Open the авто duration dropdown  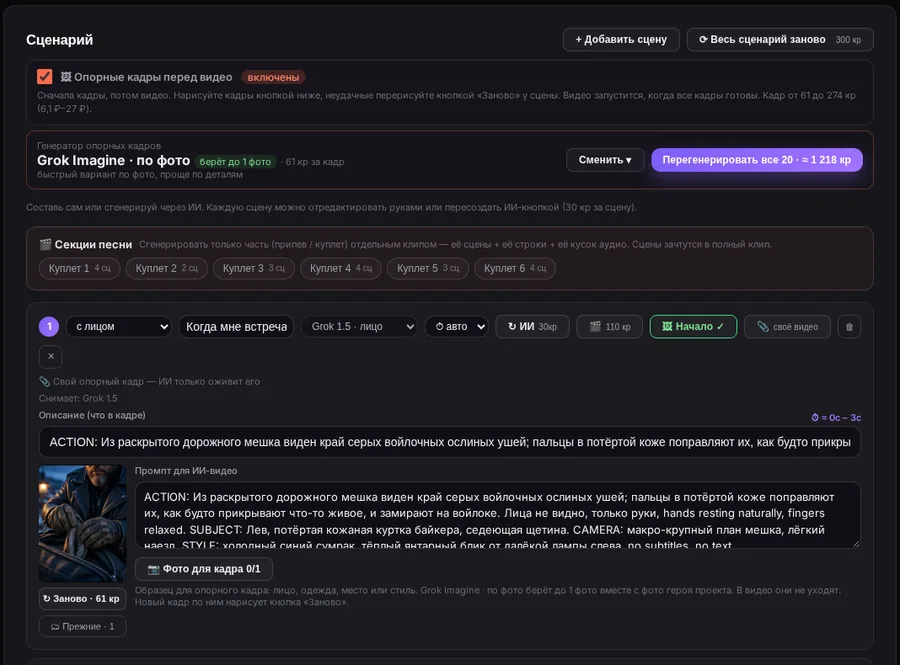pyautogui.click(x=457, y=326)
